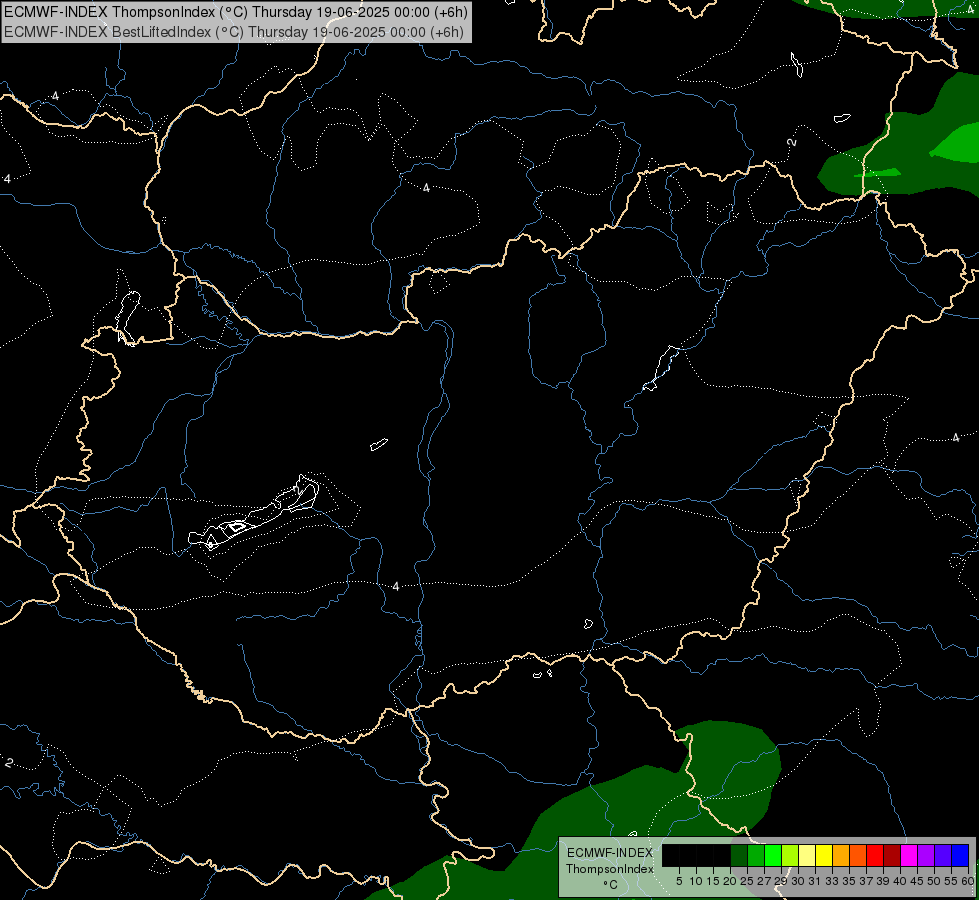The width and height of the screenshot is (979, 900).
Task: Select the dark red 39–40 legend swatch
Action: (892, 855)
